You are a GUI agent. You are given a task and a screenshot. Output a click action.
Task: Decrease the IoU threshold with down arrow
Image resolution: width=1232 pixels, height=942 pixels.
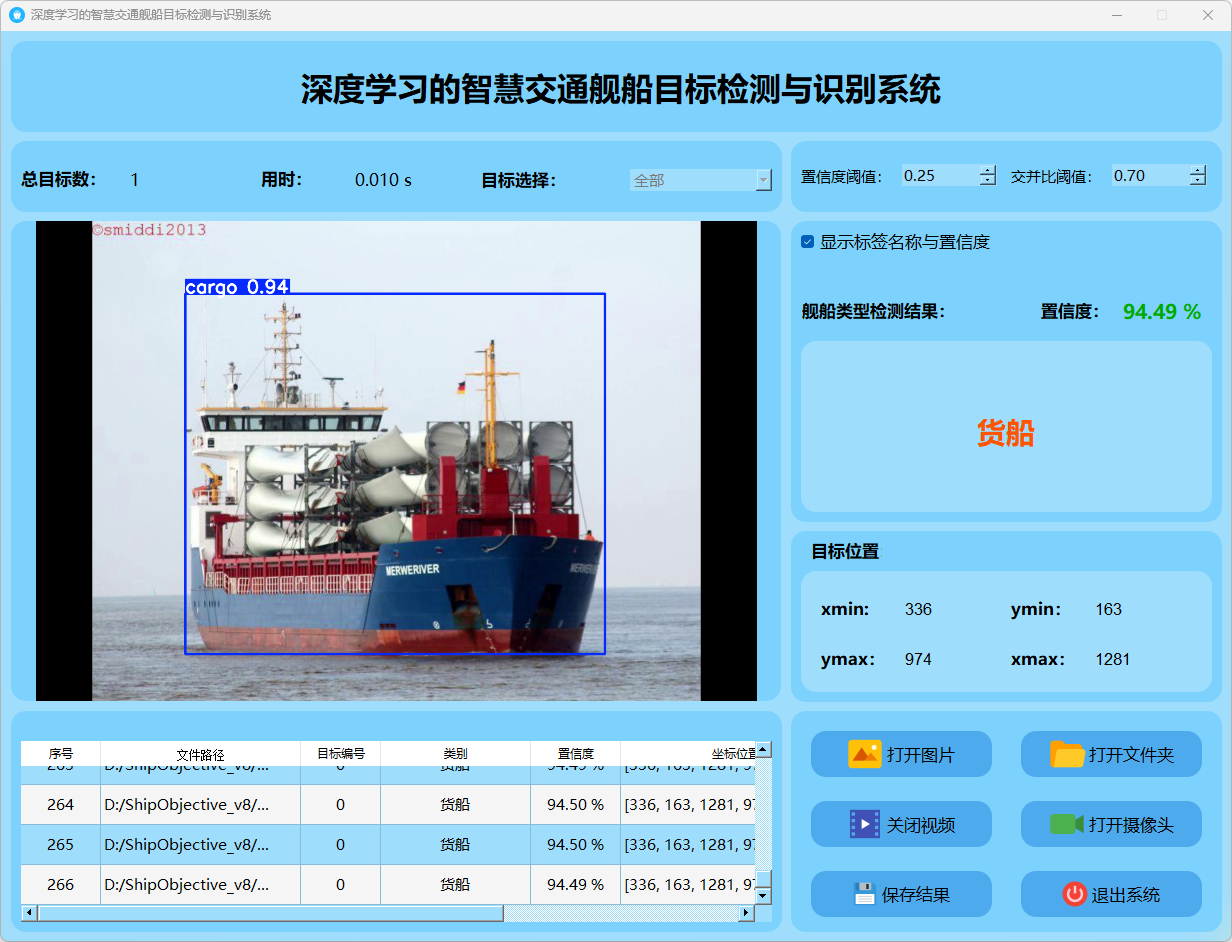1198,181
